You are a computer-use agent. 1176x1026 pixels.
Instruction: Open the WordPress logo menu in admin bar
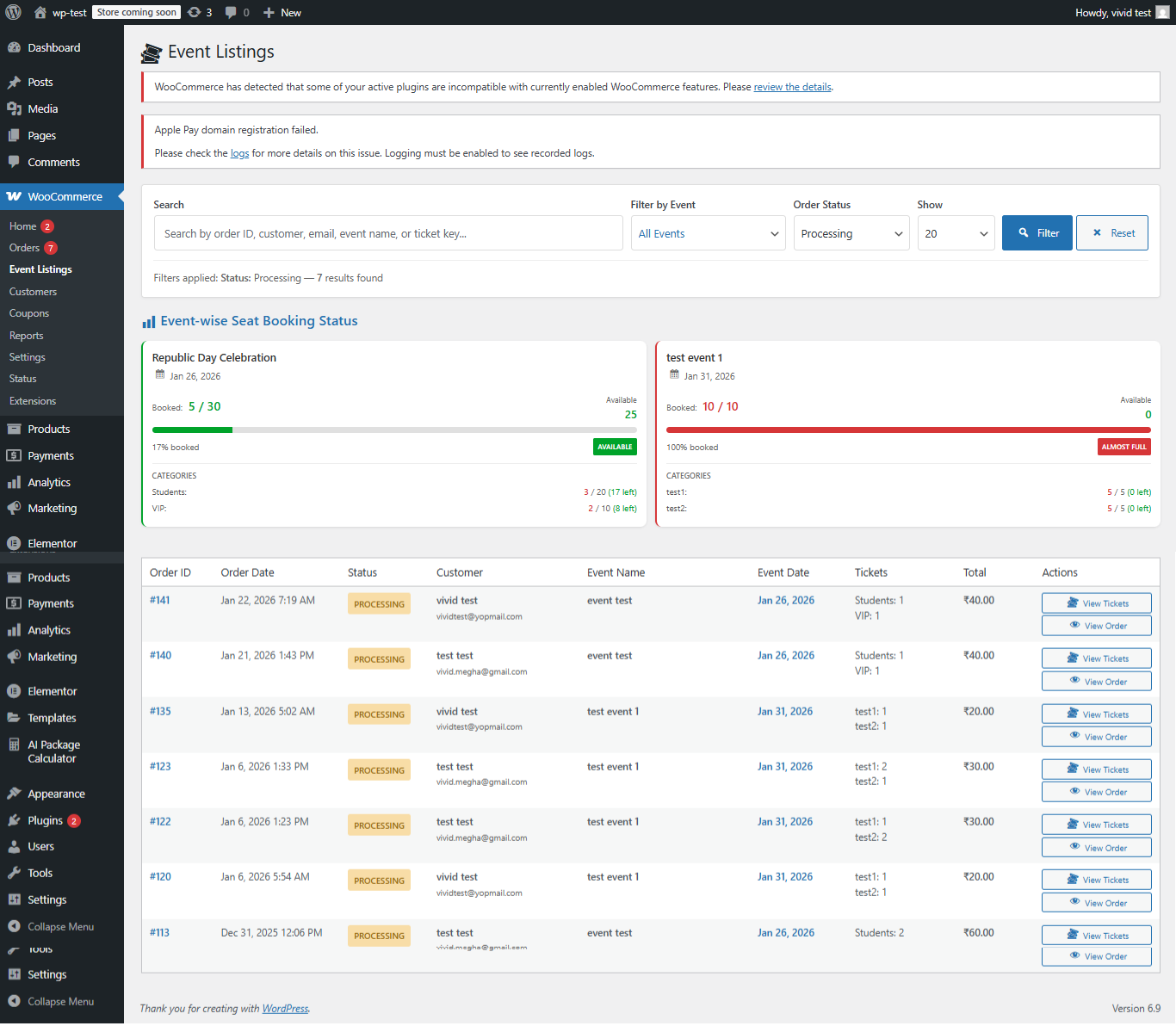point(13,12)
